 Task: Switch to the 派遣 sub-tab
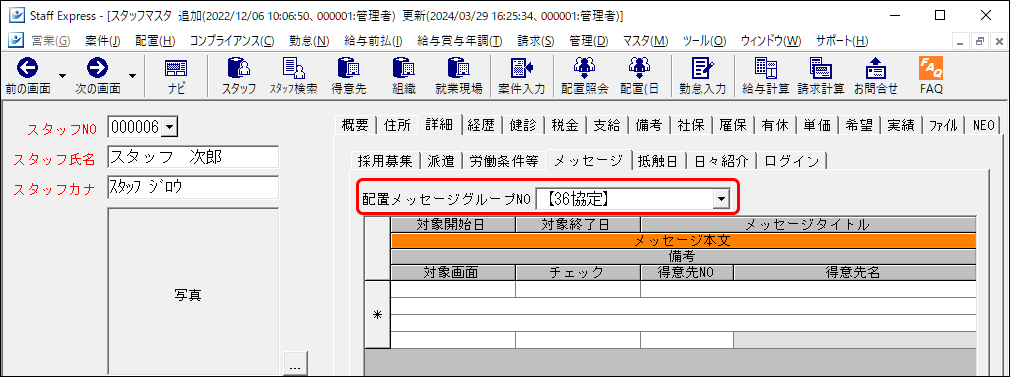(441, 161)
